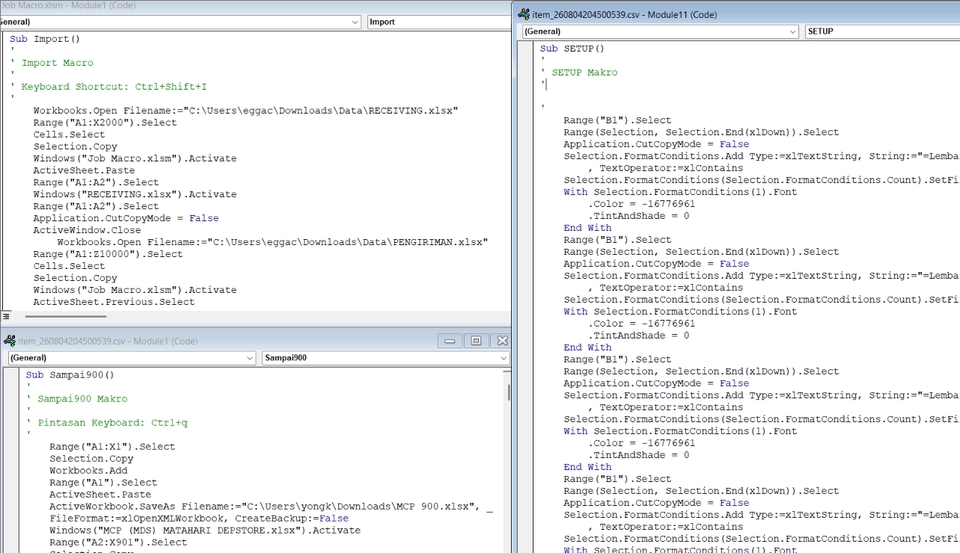Screen dimensions: 960x553
Task: Click the Range("A1:X2000").Select line
Action: pos(105,122)
